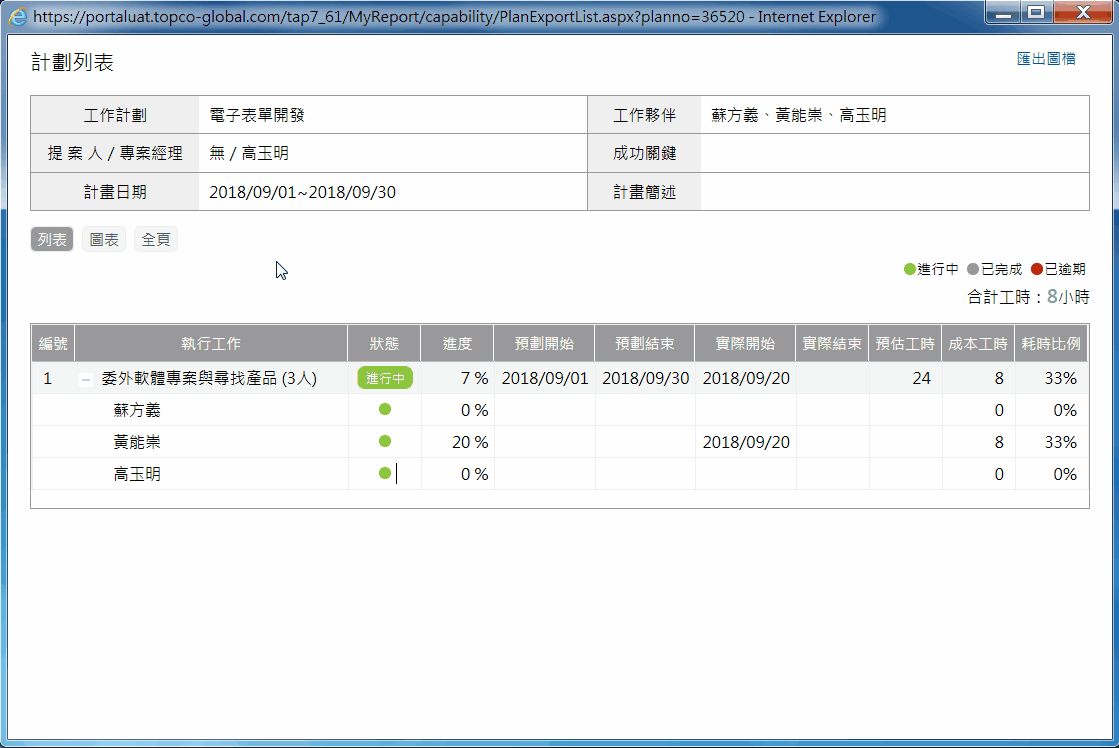The image size is (1119, 748).
Task: Click the 進度 column header
Action: coord(457,343)
